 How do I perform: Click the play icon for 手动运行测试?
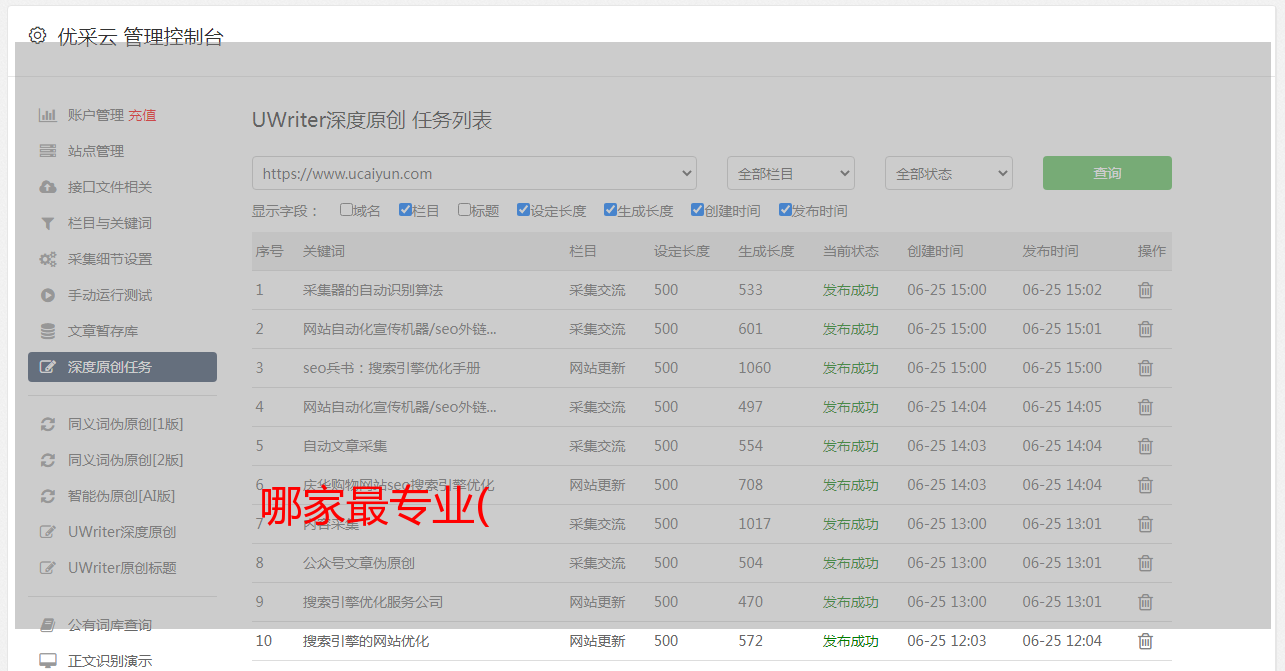[x=47, y=295]
